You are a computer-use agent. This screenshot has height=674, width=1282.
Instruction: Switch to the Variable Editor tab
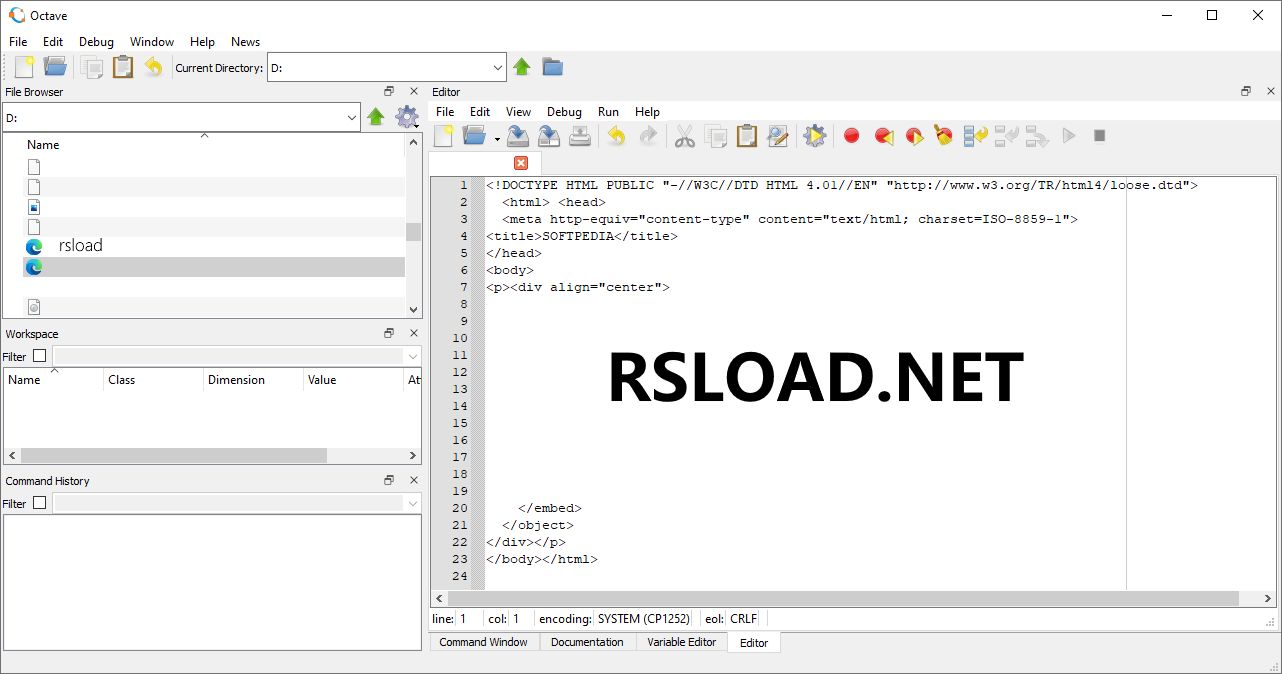pos(682,642)
